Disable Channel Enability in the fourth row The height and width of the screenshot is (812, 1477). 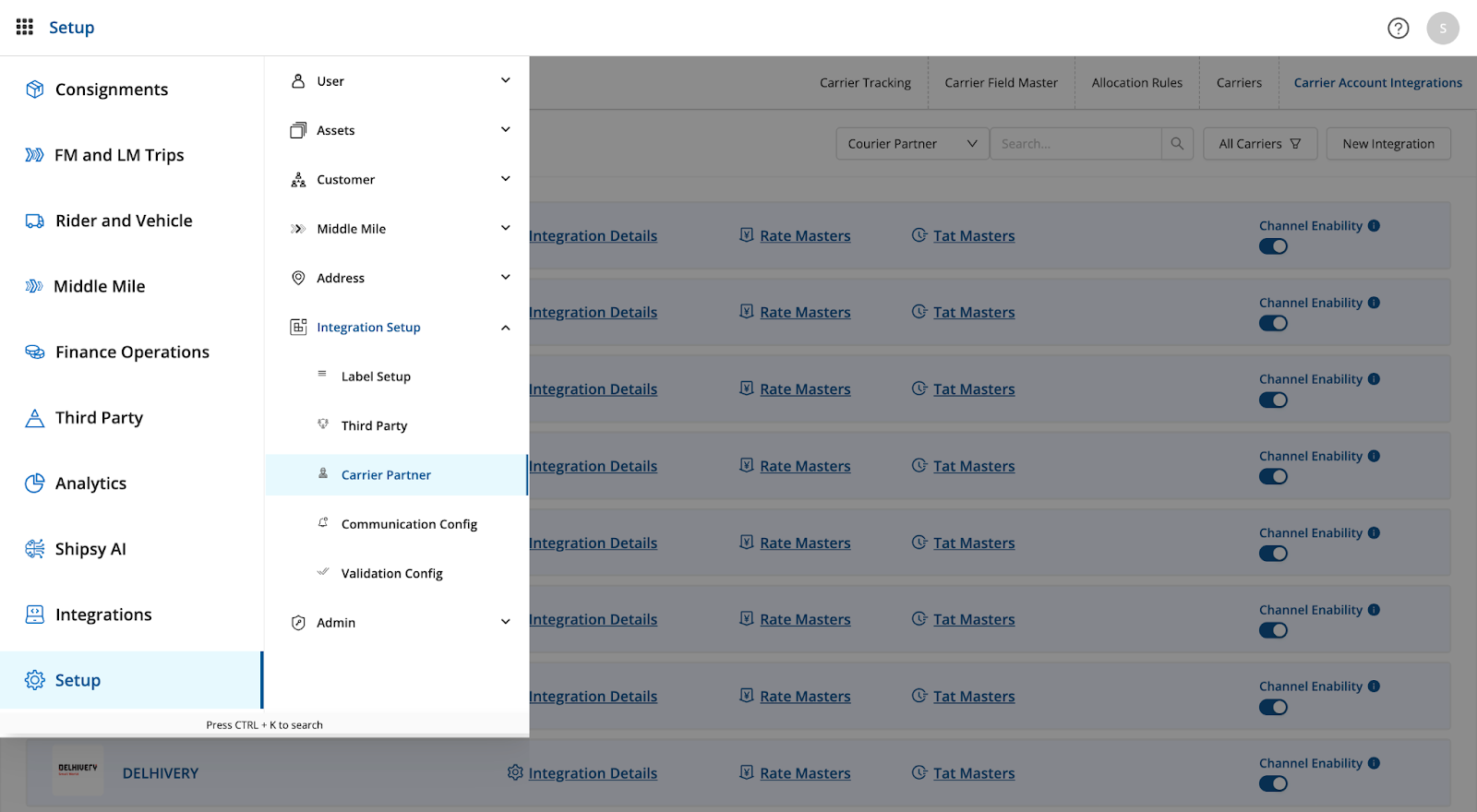1273,477
